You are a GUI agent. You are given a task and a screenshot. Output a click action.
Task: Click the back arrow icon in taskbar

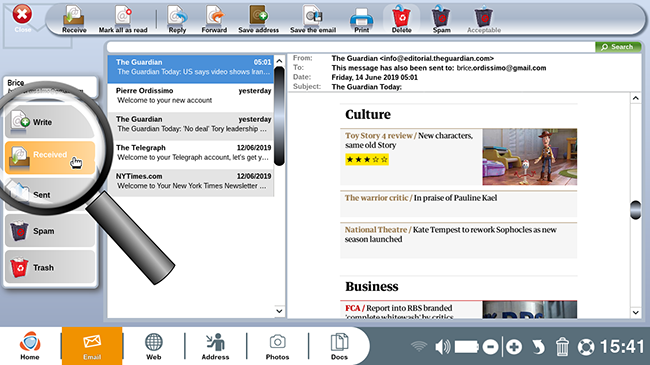click(x=538, y=347)
